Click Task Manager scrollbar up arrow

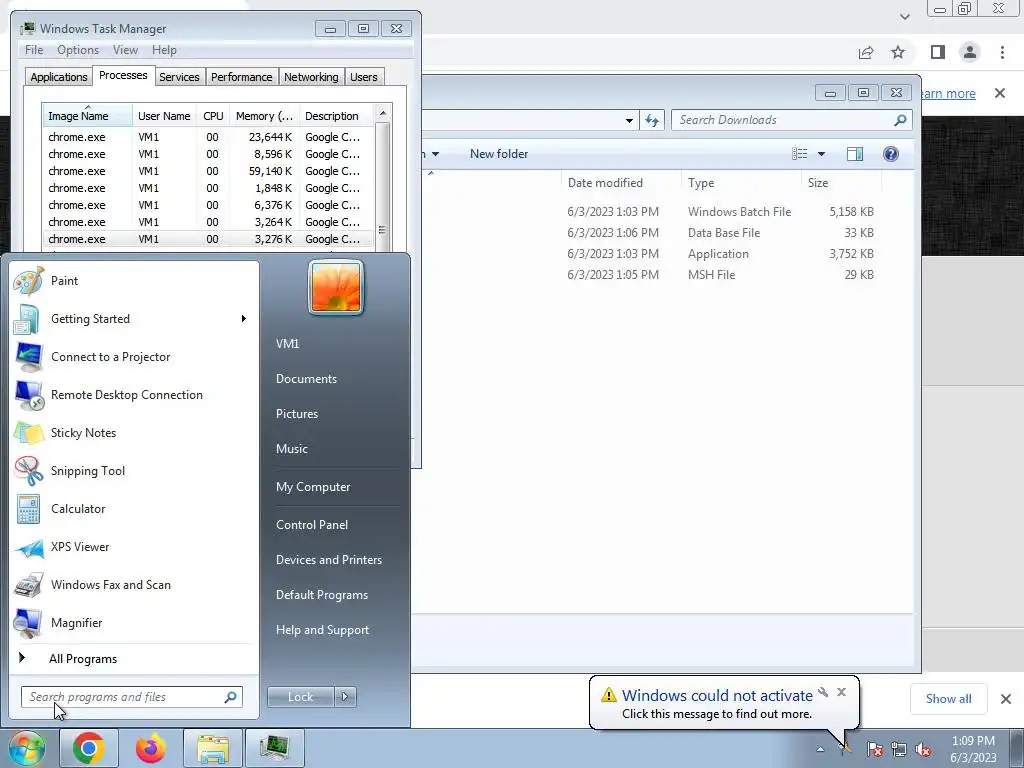pos(383,113)
